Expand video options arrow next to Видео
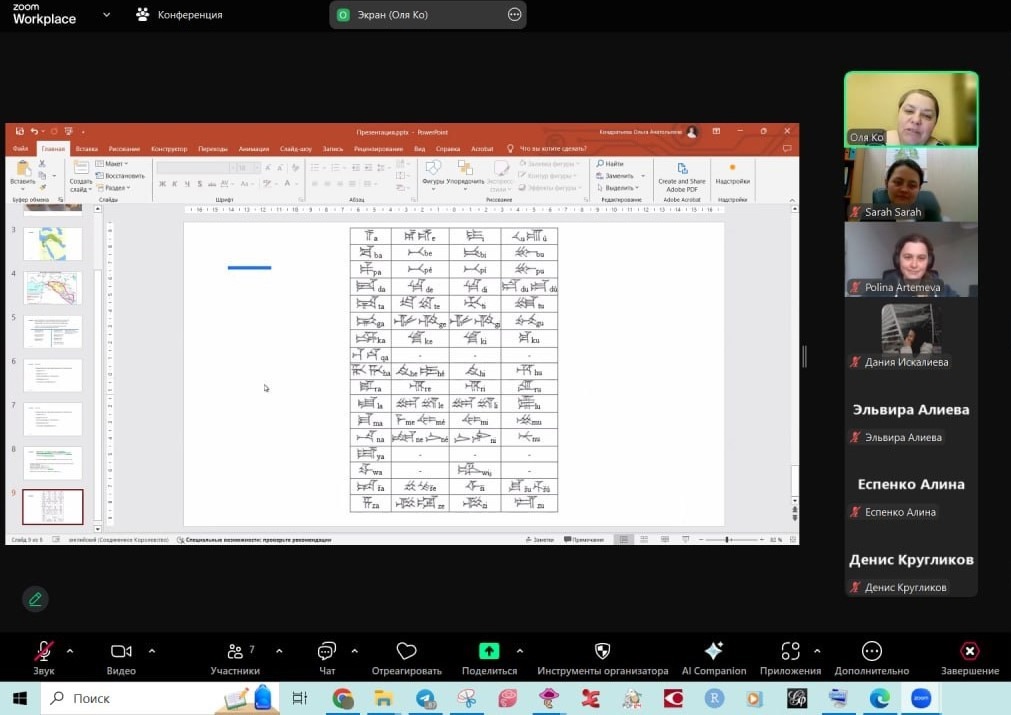Screen dimensions: 1011x715 (152, 650)
